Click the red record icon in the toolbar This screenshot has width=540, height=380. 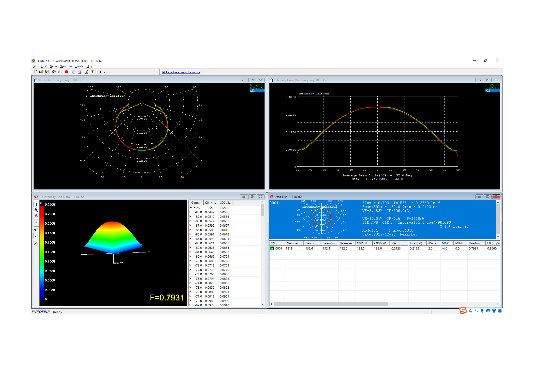tap(66, 72)
